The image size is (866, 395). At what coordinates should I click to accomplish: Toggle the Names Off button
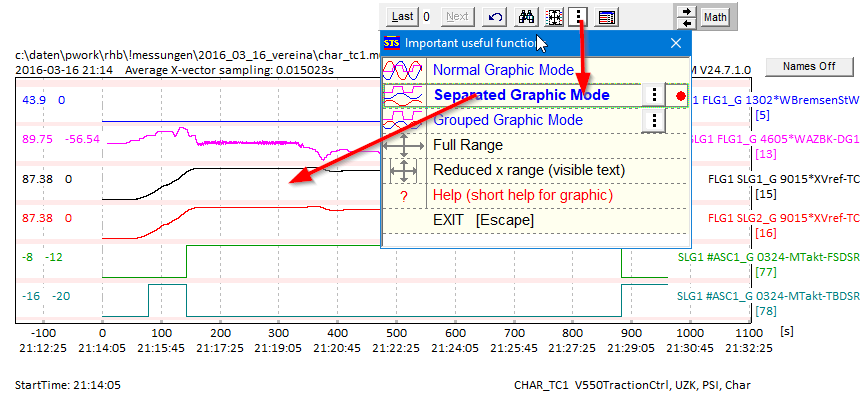point(809,66)
